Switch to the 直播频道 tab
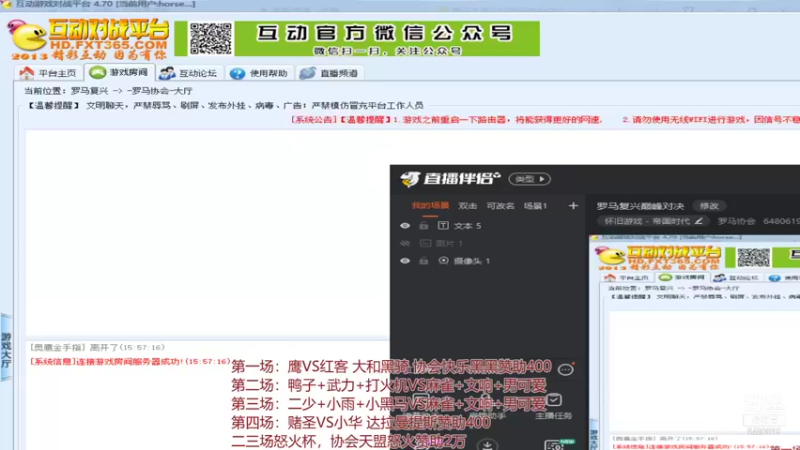This screenshot has height=450, width=800. (x=329, y=73)
